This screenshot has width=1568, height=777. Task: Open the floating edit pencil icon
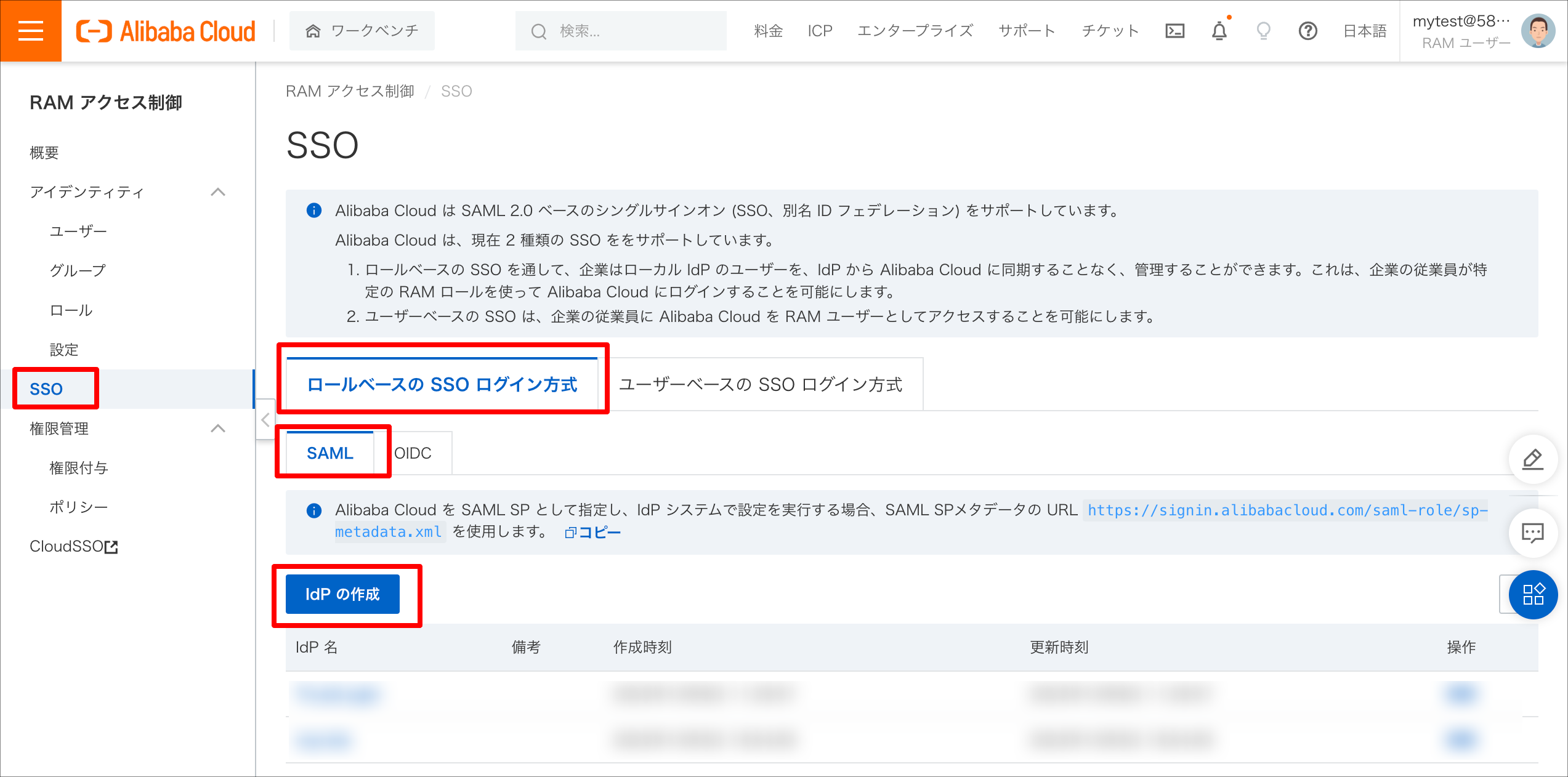1534,459
